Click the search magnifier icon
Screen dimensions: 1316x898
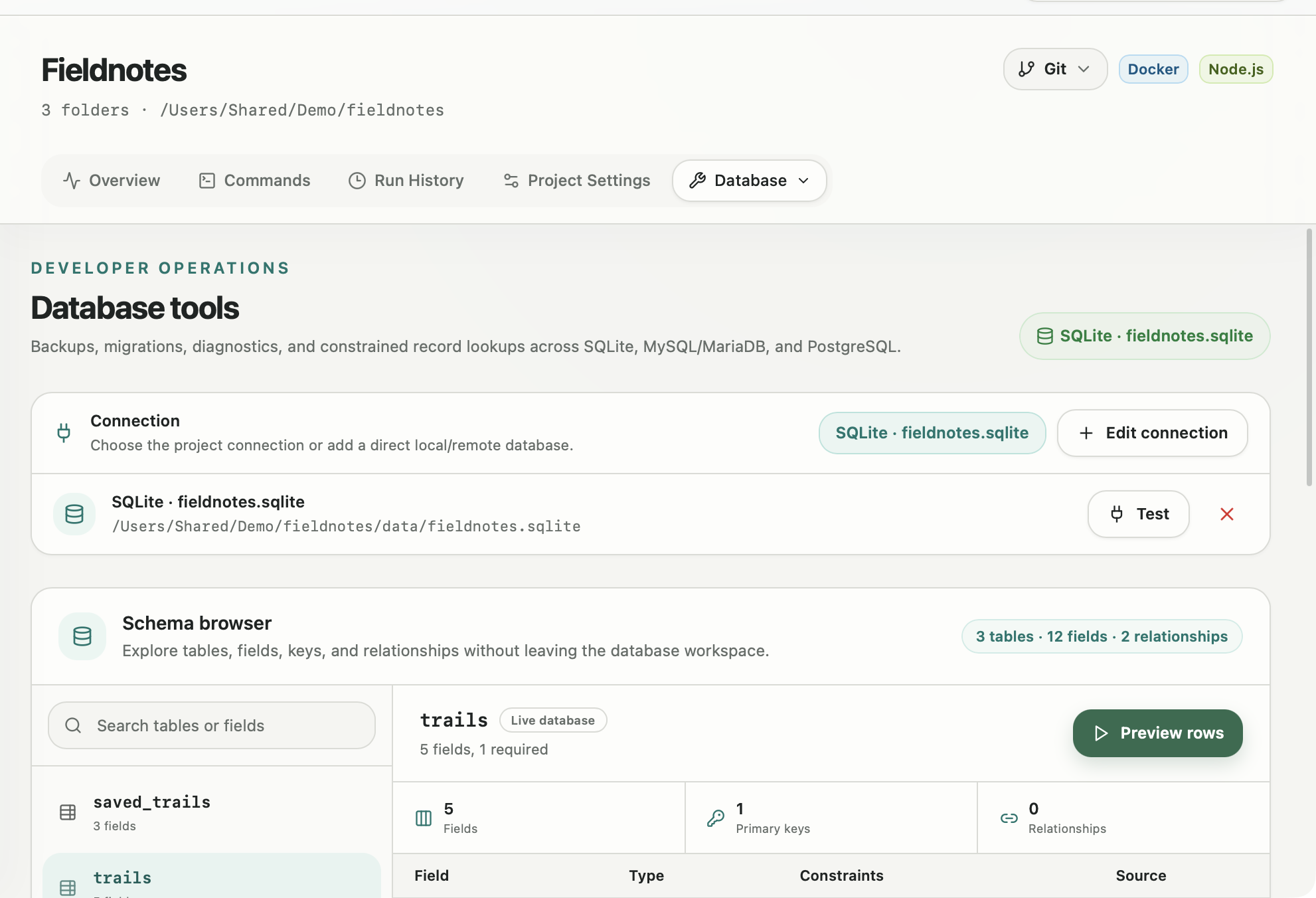pos(73,725)
